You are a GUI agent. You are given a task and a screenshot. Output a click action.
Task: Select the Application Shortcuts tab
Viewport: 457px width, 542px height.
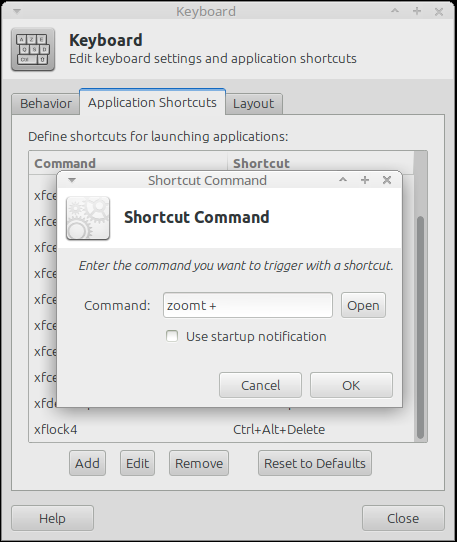tap(152, 102)
